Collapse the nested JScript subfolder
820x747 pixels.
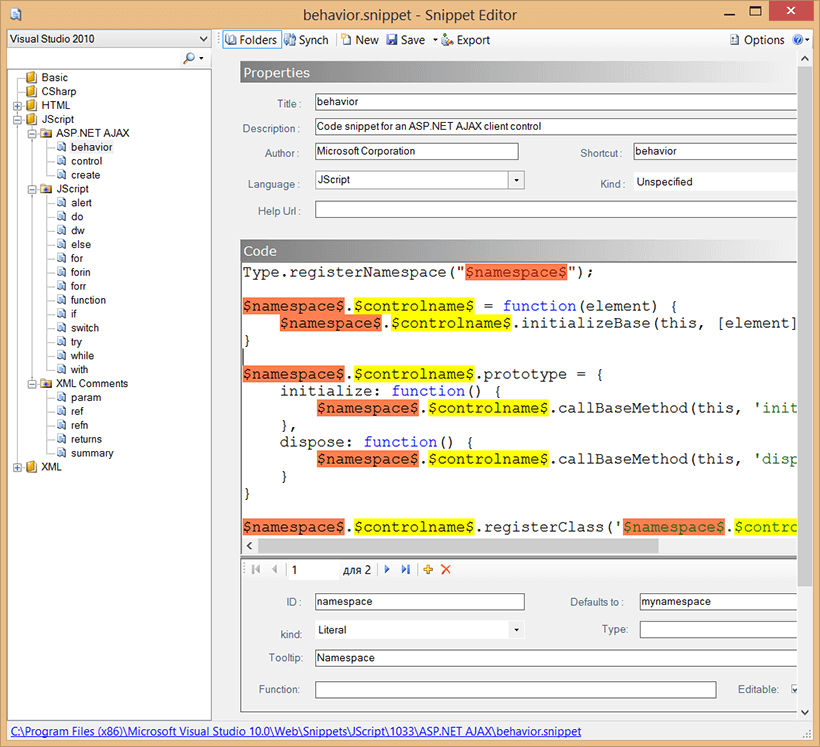32,189
